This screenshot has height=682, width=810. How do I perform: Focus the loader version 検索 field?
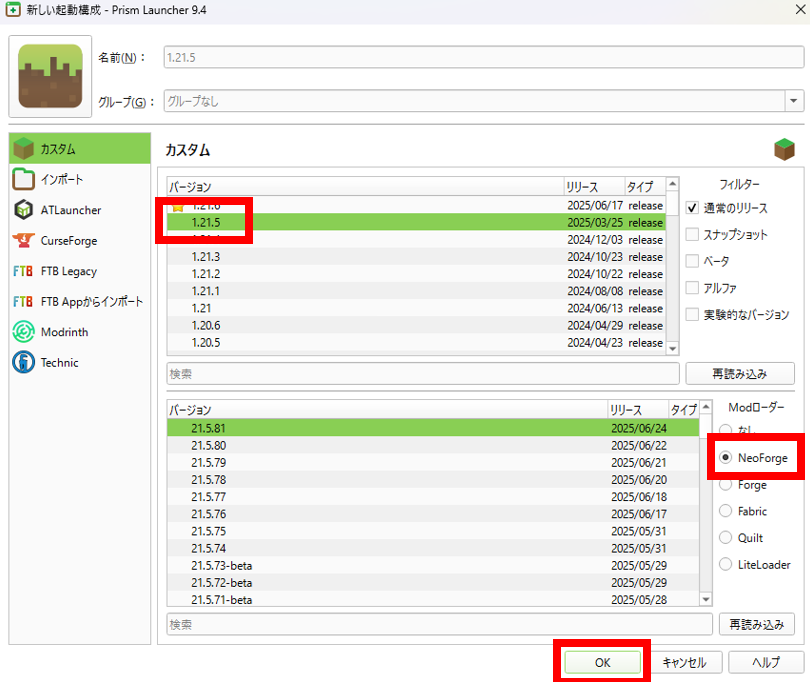click(440, 625)
